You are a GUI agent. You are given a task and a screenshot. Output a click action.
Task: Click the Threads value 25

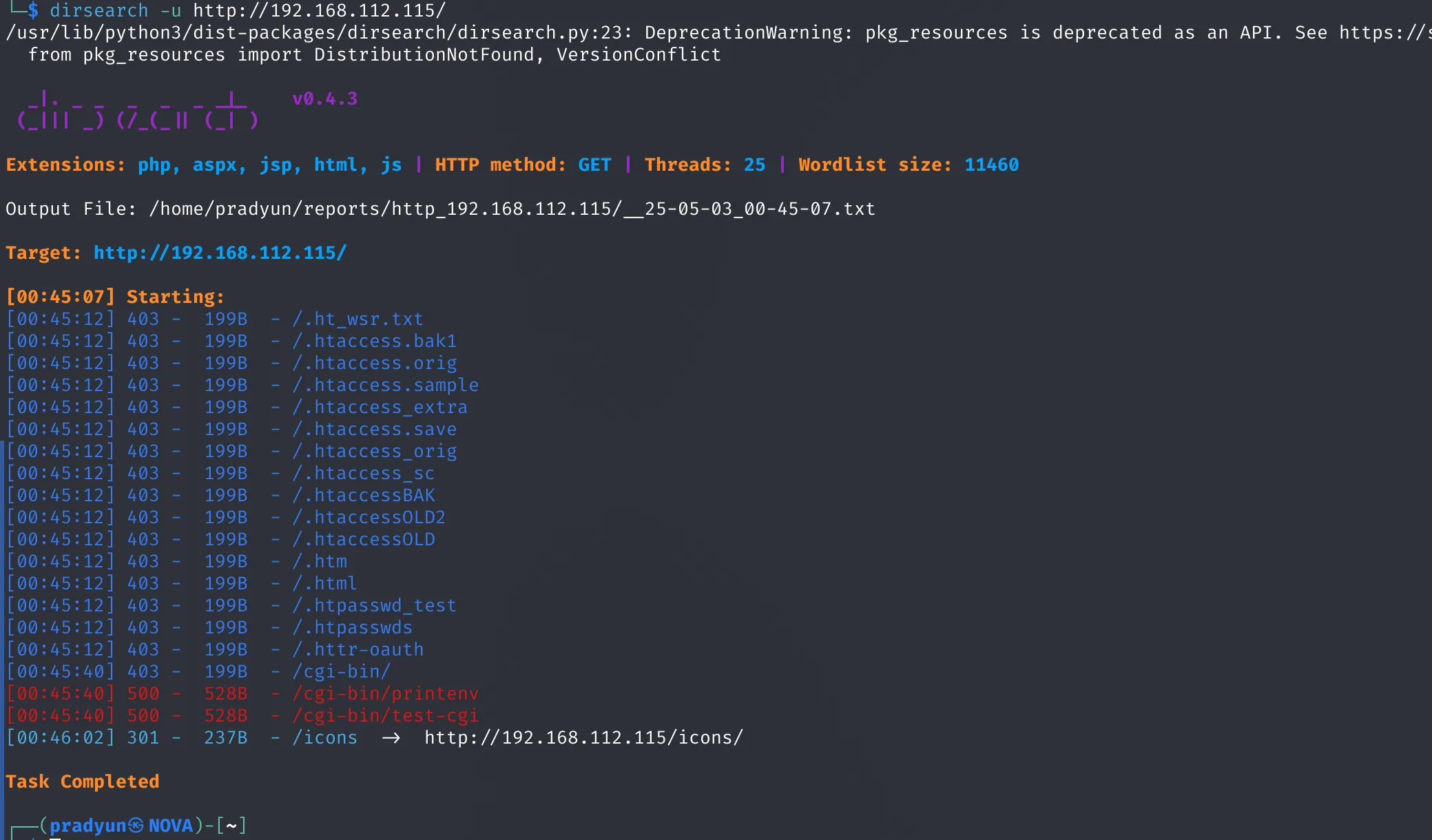(754, 165)
